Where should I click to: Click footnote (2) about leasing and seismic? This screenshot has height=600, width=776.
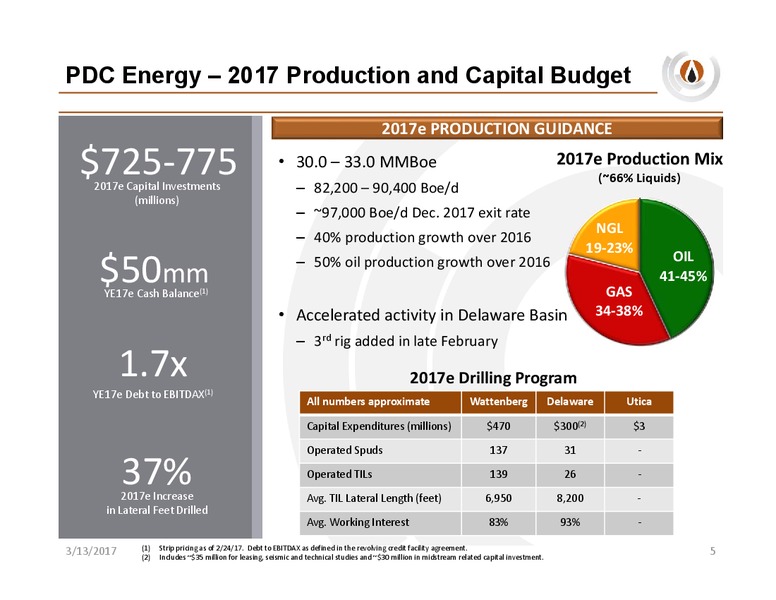click(342, 557)
